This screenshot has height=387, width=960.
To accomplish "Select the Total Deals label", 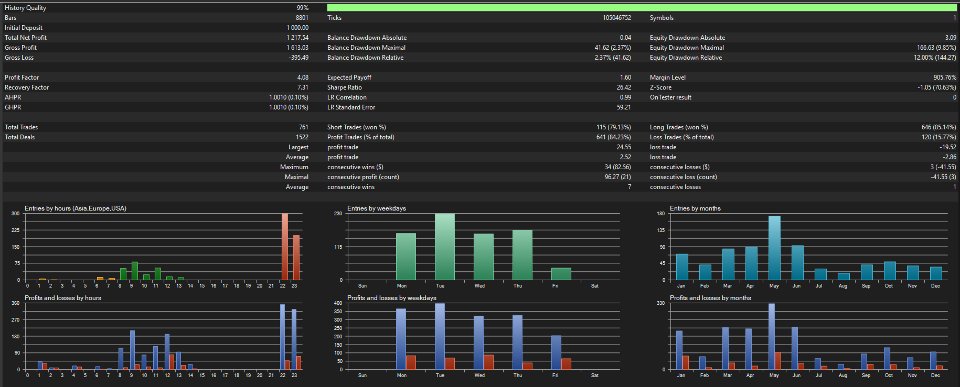I will click(x=20, y=137).
